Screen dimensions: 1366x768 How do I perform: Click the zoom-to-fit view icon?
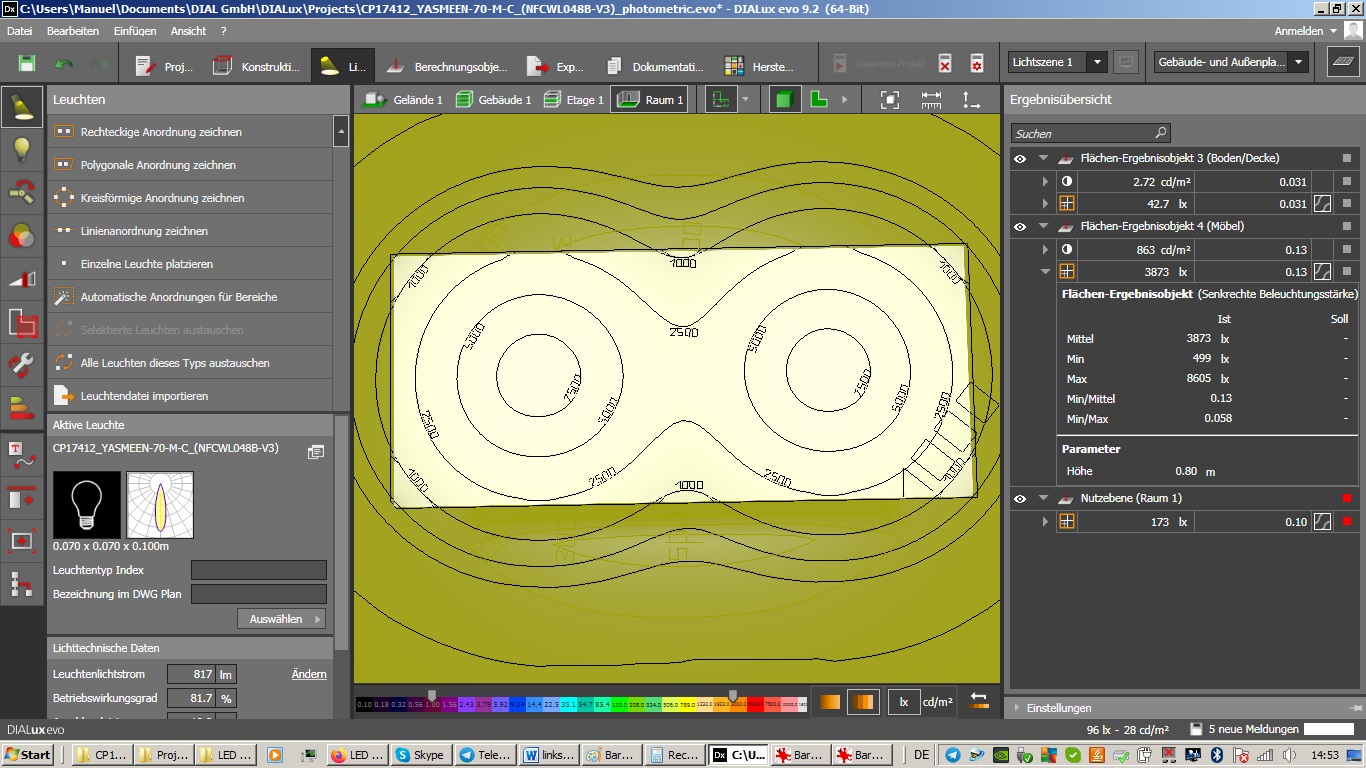889,100
